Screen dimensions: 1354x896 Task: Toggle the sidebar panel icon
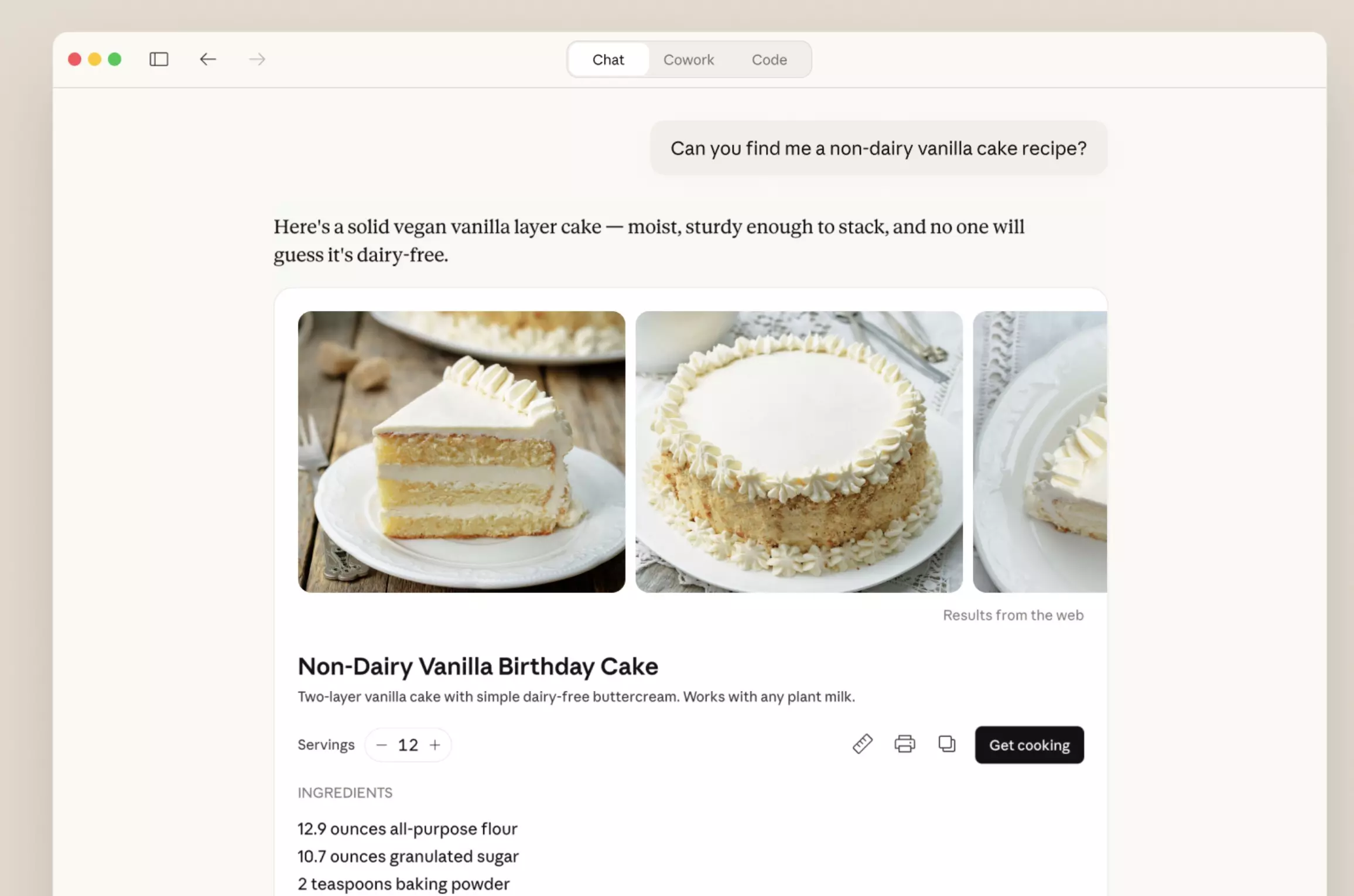159,59
